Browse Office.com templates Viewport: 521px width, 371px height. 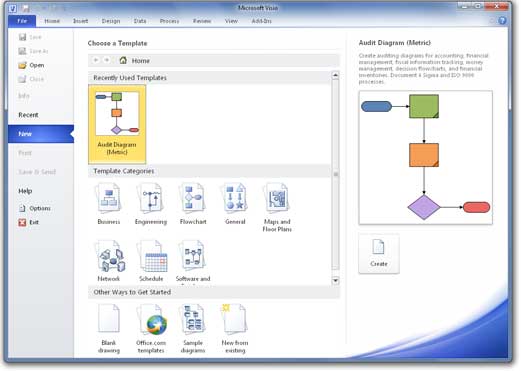pyautogui.click(x=151, y=328)
